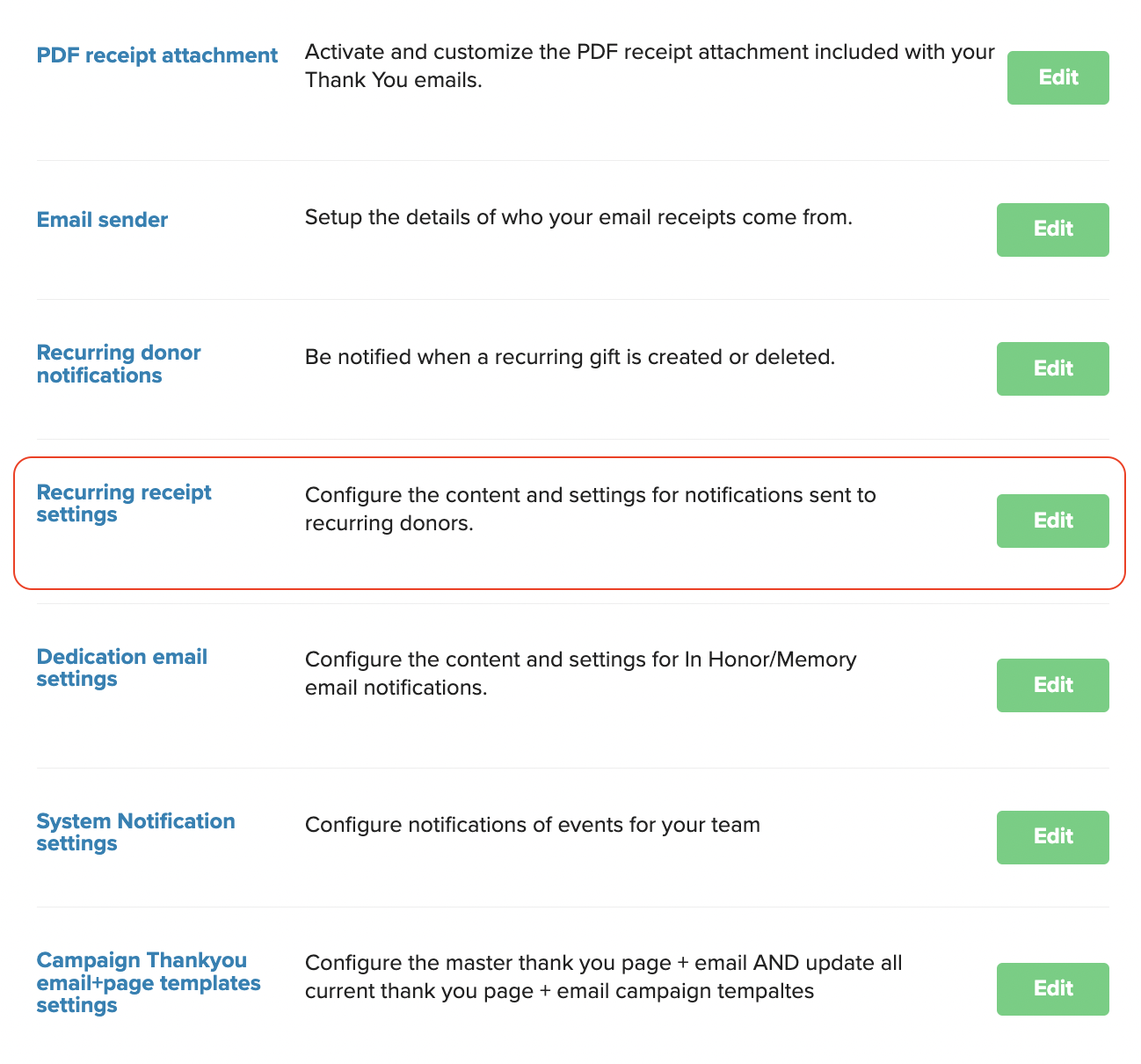Open Recurring donor notifications settings
The image size is (1141, 1064).
click(119, 363)
